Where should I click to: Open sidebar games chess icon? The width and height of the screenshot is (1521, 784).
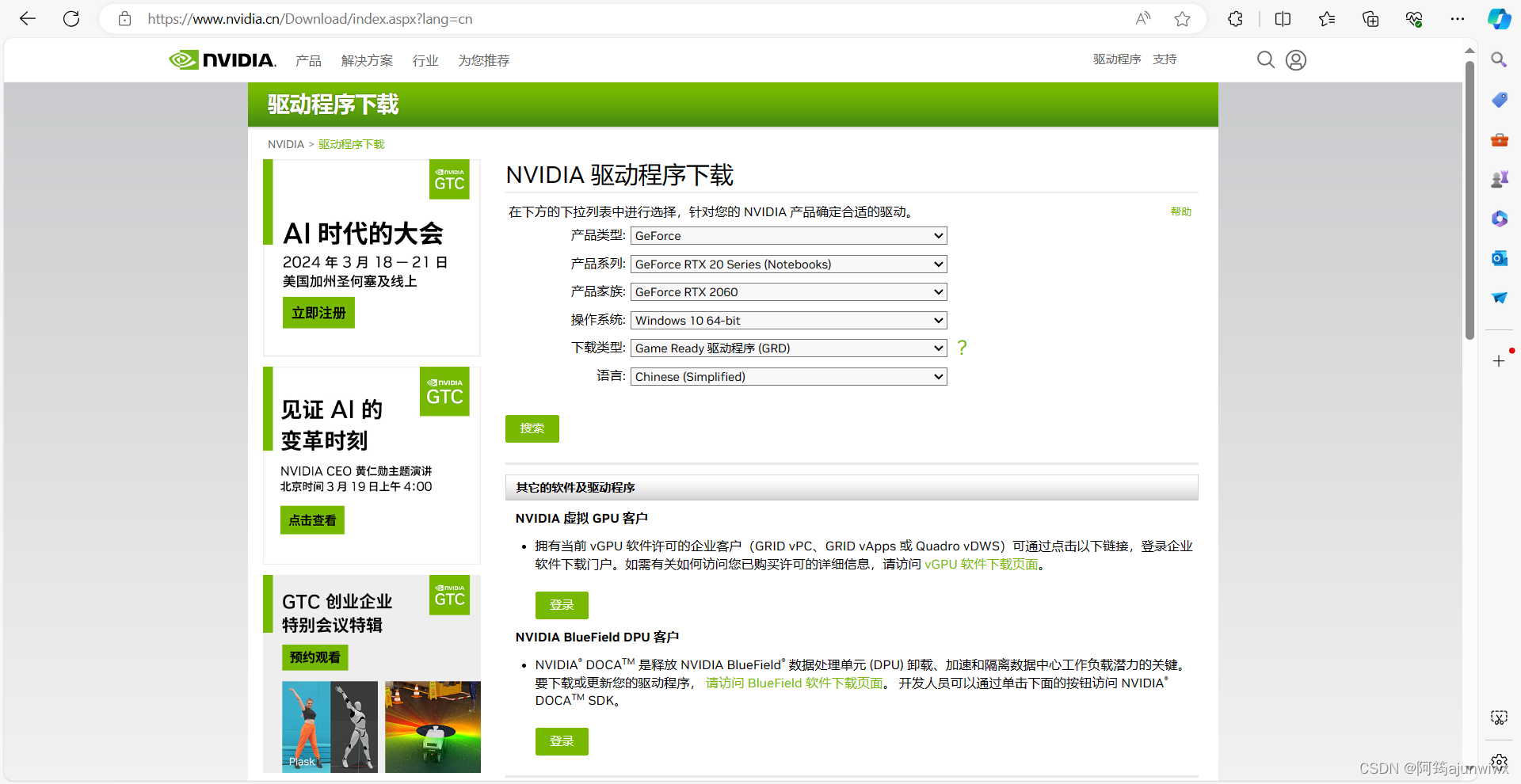pos(1499,179)
